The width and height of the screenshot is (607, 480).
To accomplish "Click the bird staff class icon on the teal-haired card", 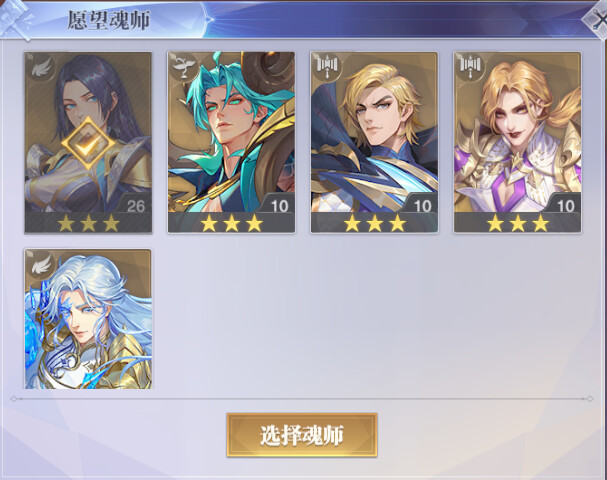I will [x=184, y=67].
